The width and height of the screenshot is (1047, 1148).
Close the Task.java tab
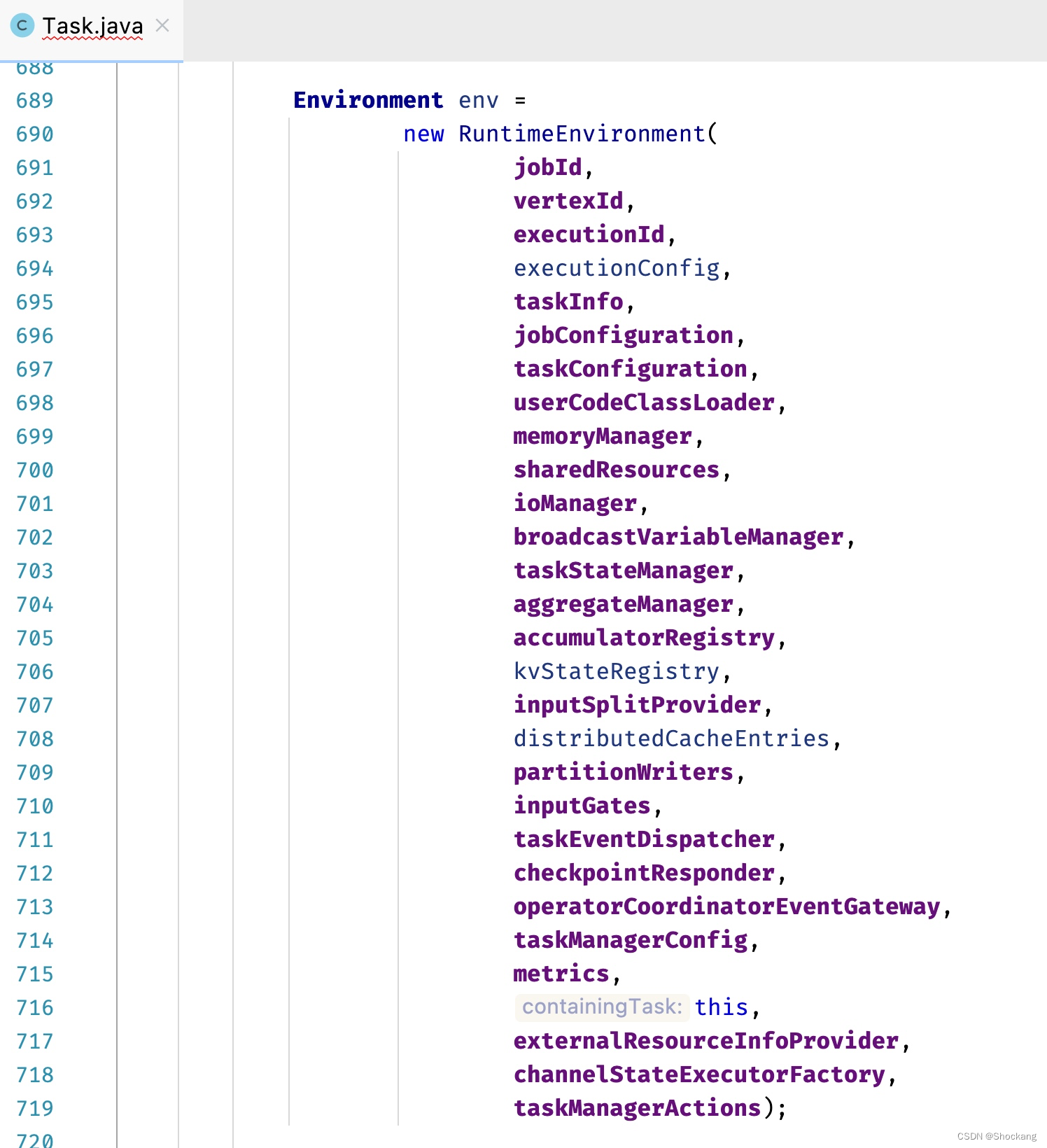click(x=162, y=26)
